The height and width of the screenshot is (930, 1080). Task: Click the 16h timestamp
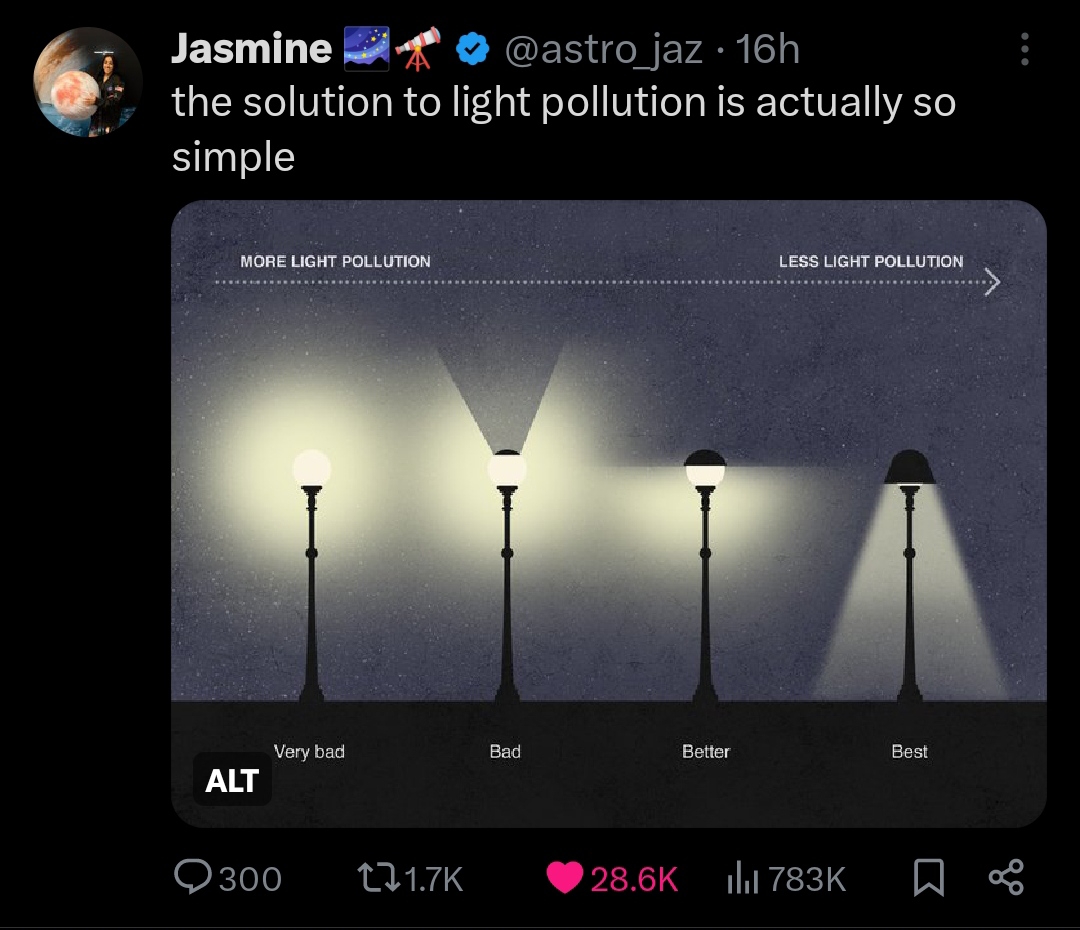click(767, 50)
